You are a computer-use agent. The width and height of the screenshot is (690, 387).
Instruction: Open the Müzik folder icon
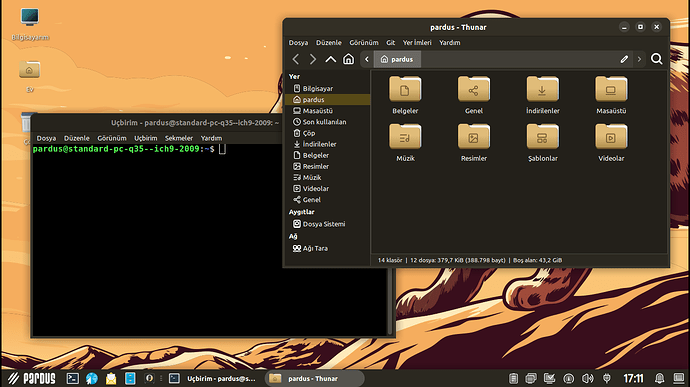[x=405, y=142]
